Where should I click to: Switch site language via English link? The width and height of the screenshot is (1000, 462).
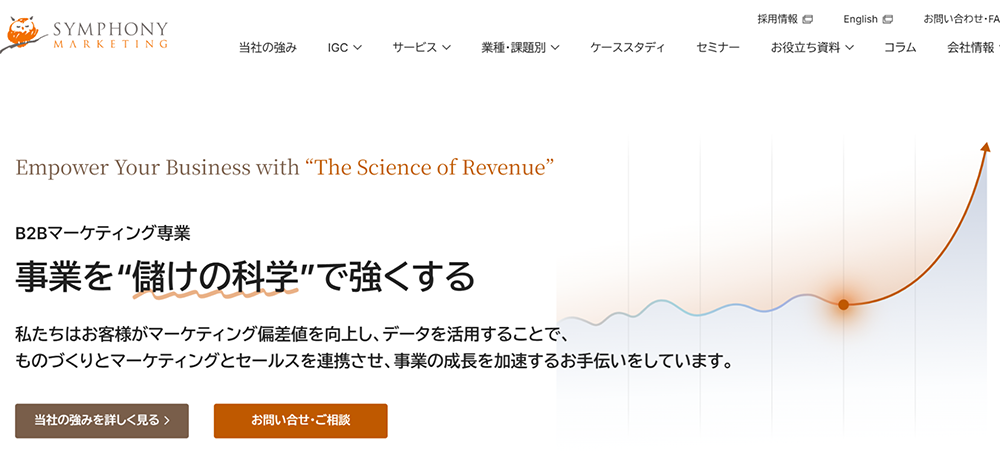click(860, 19)
